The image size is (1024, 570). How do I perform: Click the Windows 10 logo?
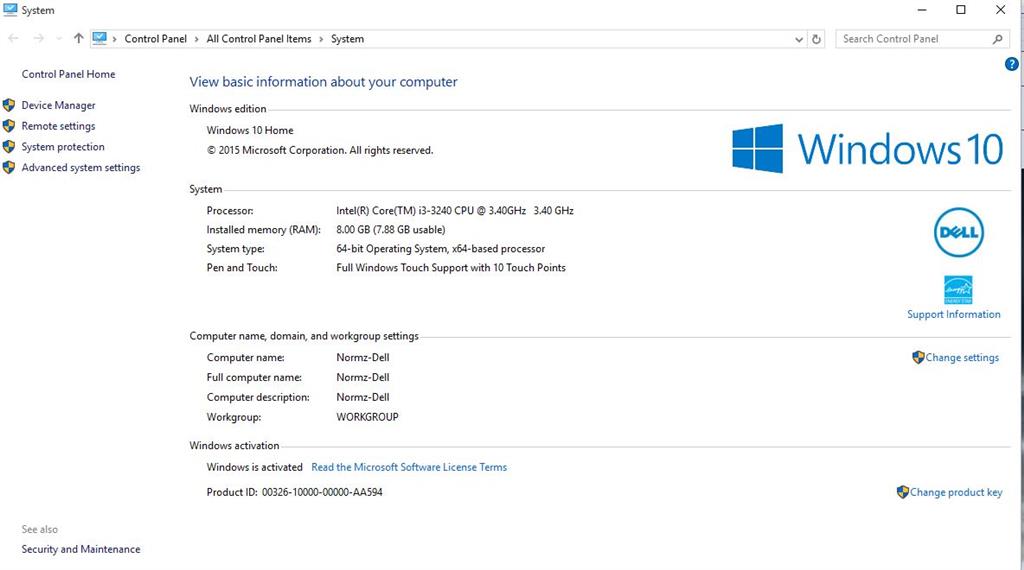click(x=867, y=149)
